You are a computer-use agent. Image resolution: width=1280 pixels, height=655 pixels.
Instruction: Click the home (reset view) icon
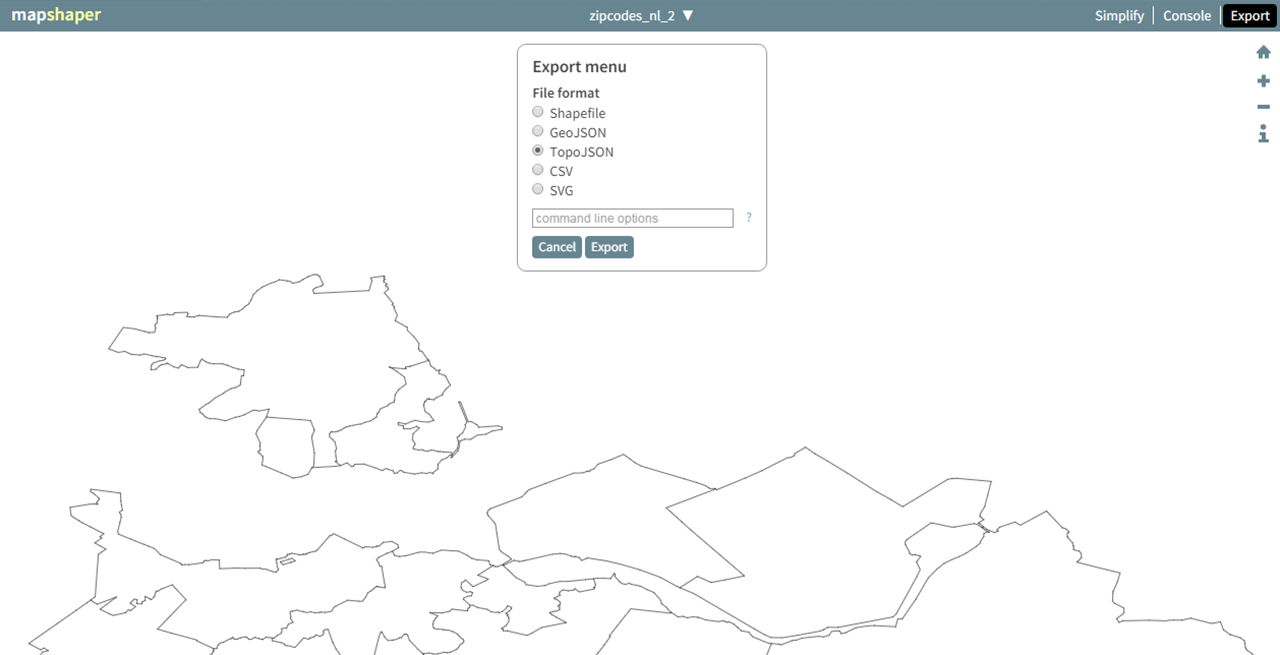point(1263,52)
